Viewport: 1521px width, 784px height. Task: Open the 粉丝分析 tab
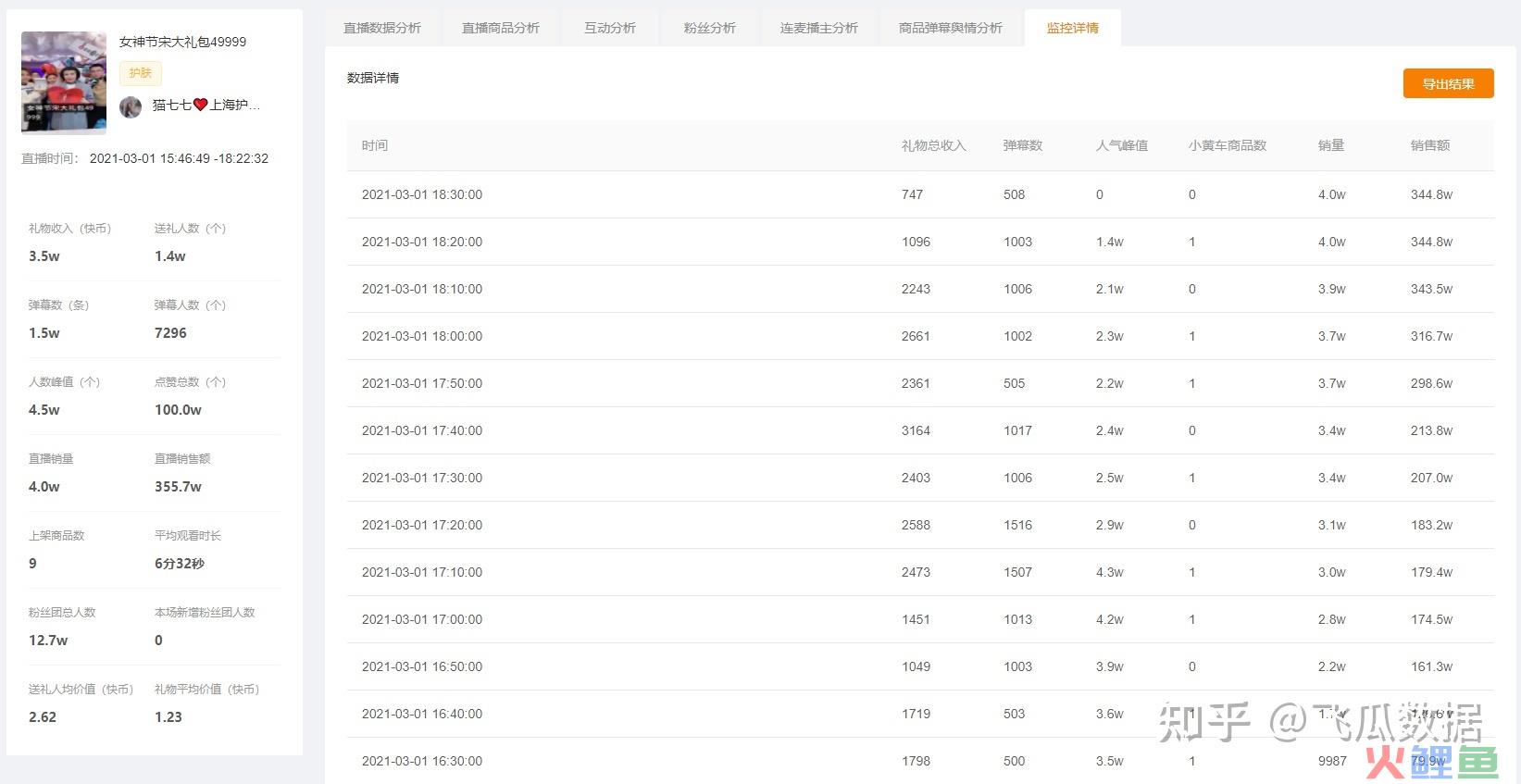pyautogui.click(x=710, y=28)
